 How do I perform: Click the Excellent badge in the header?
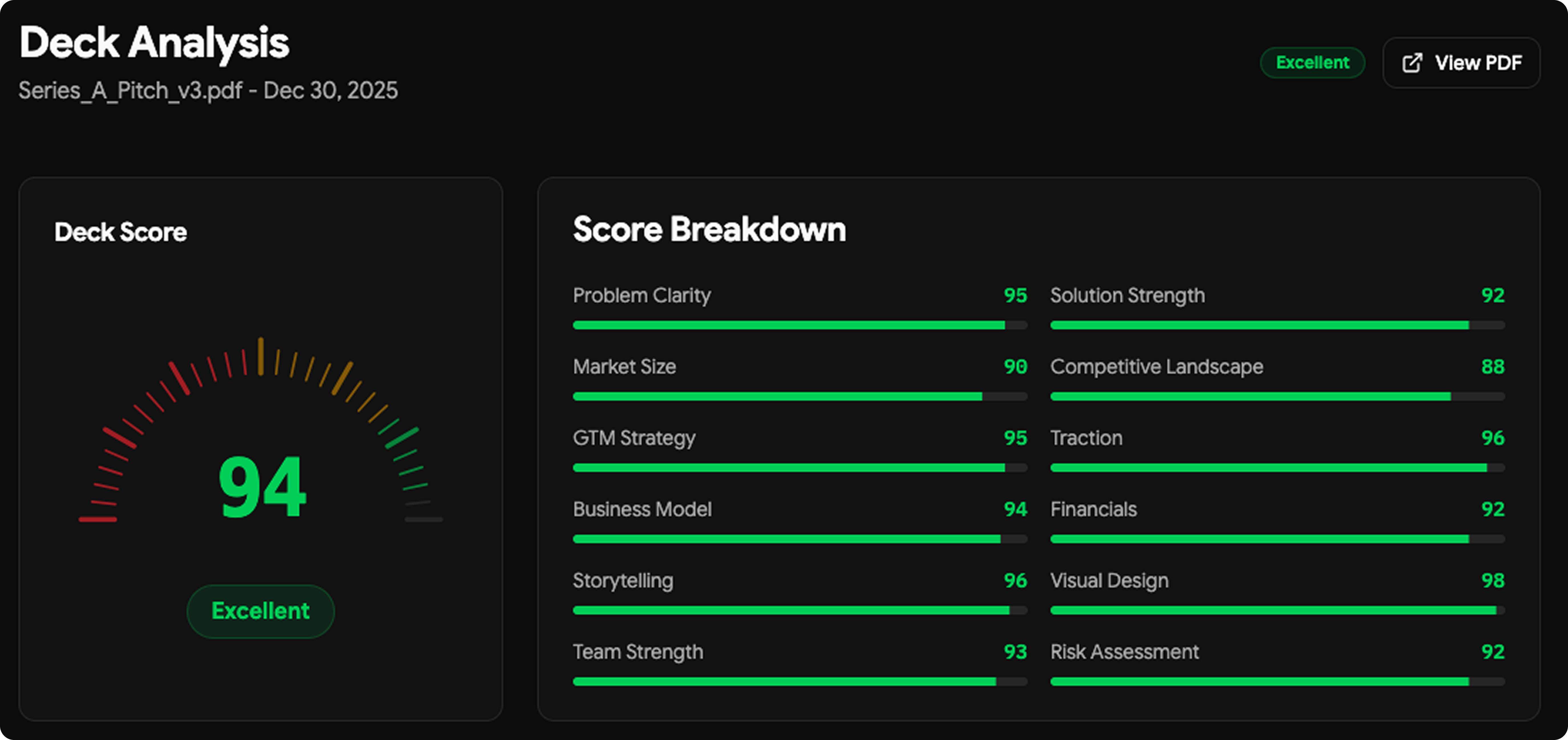(1312, 63)
